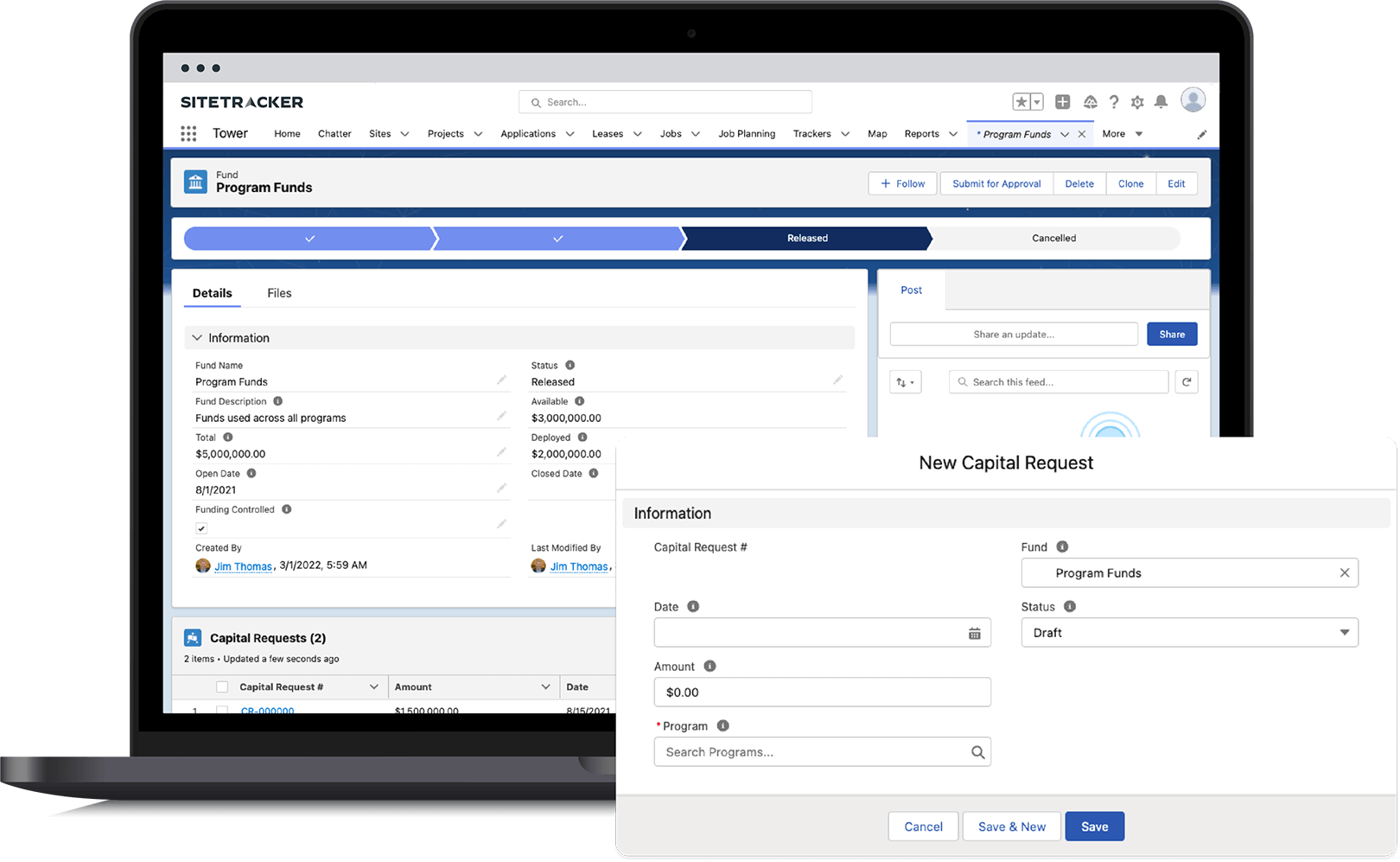Click the Program search magnifier icon
The image size is (1400, 862).
point(977,751)
